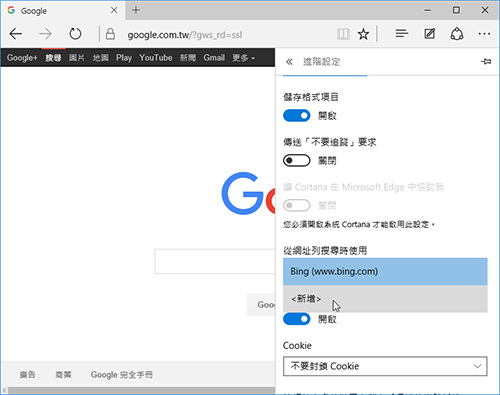Open Play in Google navigation bar
The height and width of the screenshot is (395, 500).
124,58
